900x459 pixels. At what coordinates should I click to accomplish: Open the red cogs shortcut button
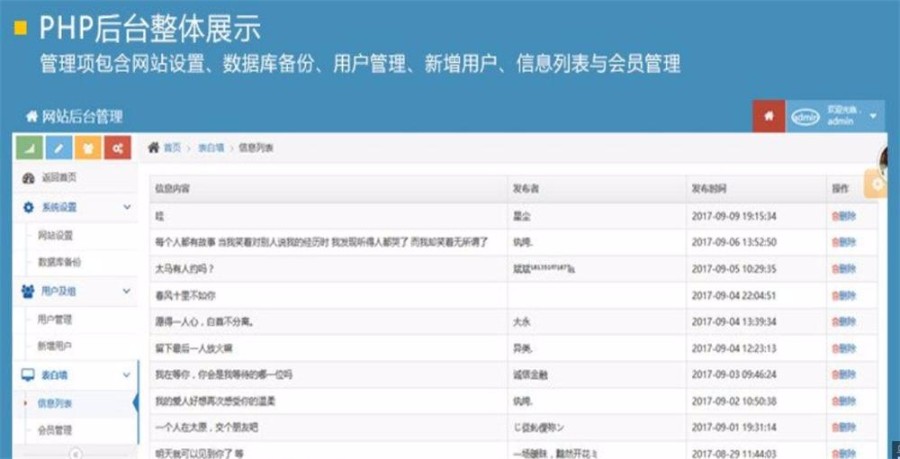(x=118, y=148)
